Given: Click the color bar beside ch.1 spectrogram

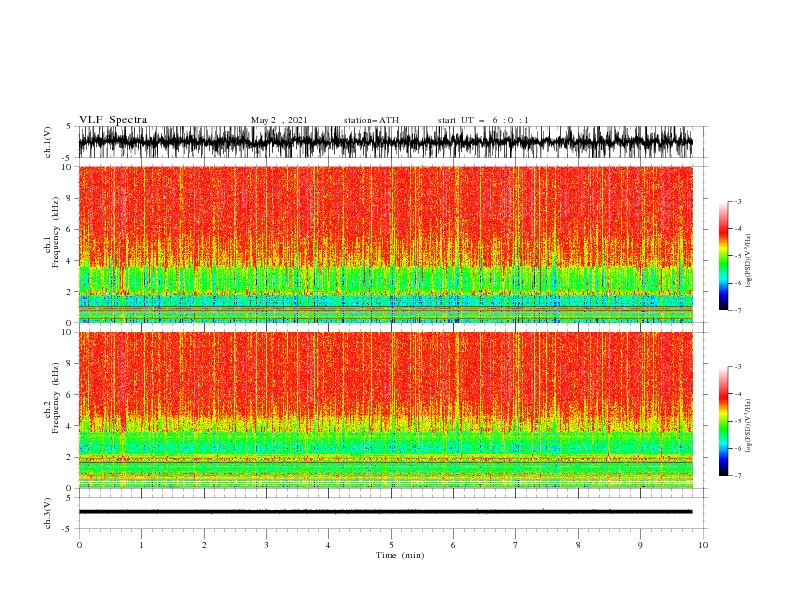Looking at the screenshot, I should pyautogui.click(x=723, y=256).
